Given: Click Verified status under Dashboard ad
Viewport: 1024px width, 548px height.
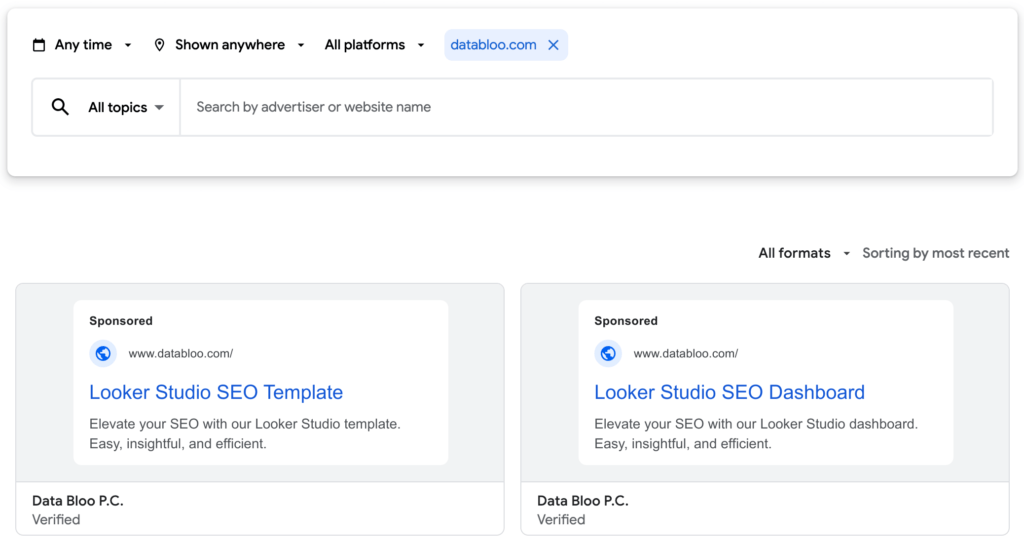Looking at the screenshot, I should pos(561,520).
